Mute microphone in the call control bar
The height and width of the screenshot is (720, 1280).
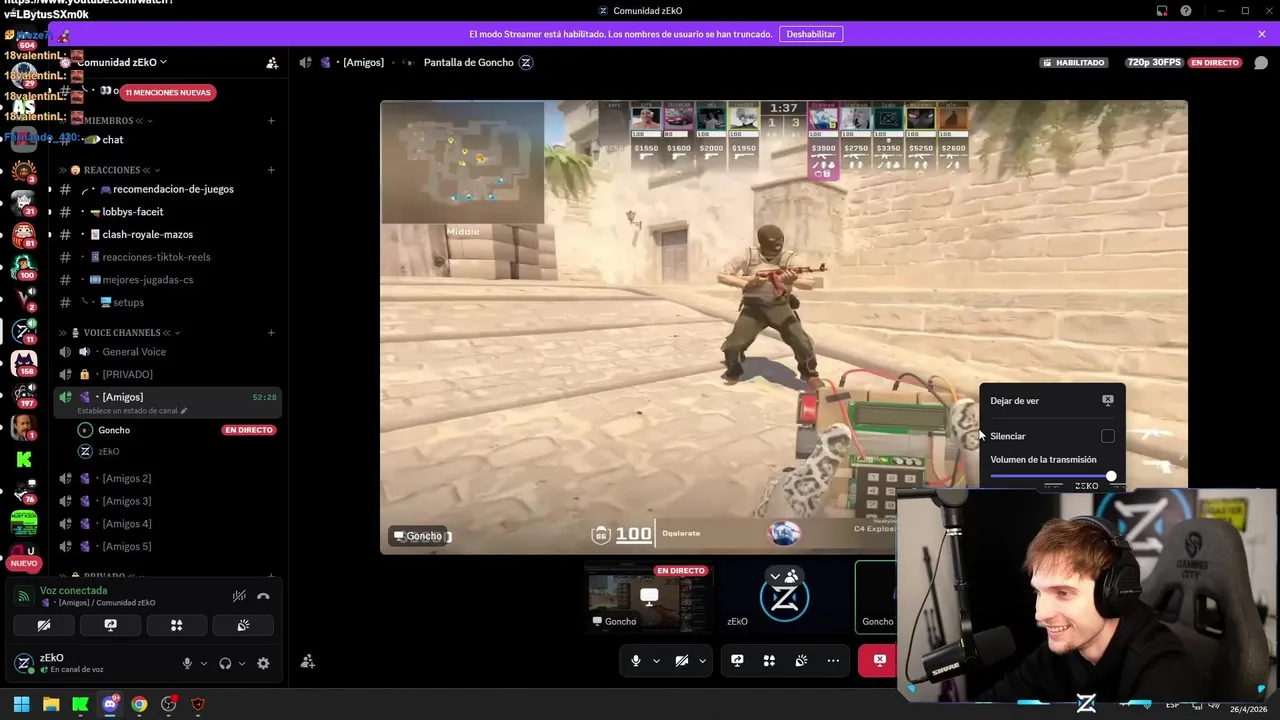coord(636,661)
